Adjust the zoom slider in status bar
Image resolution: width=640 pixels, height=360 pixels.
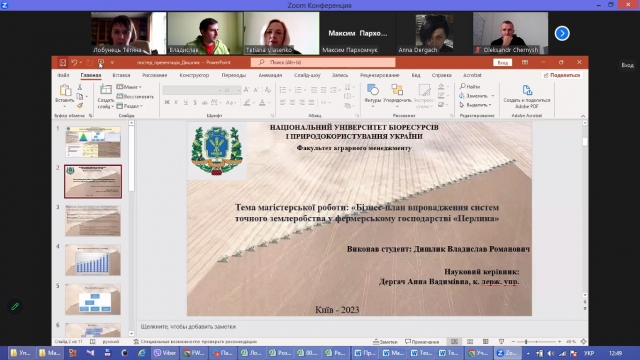point(526,342)
